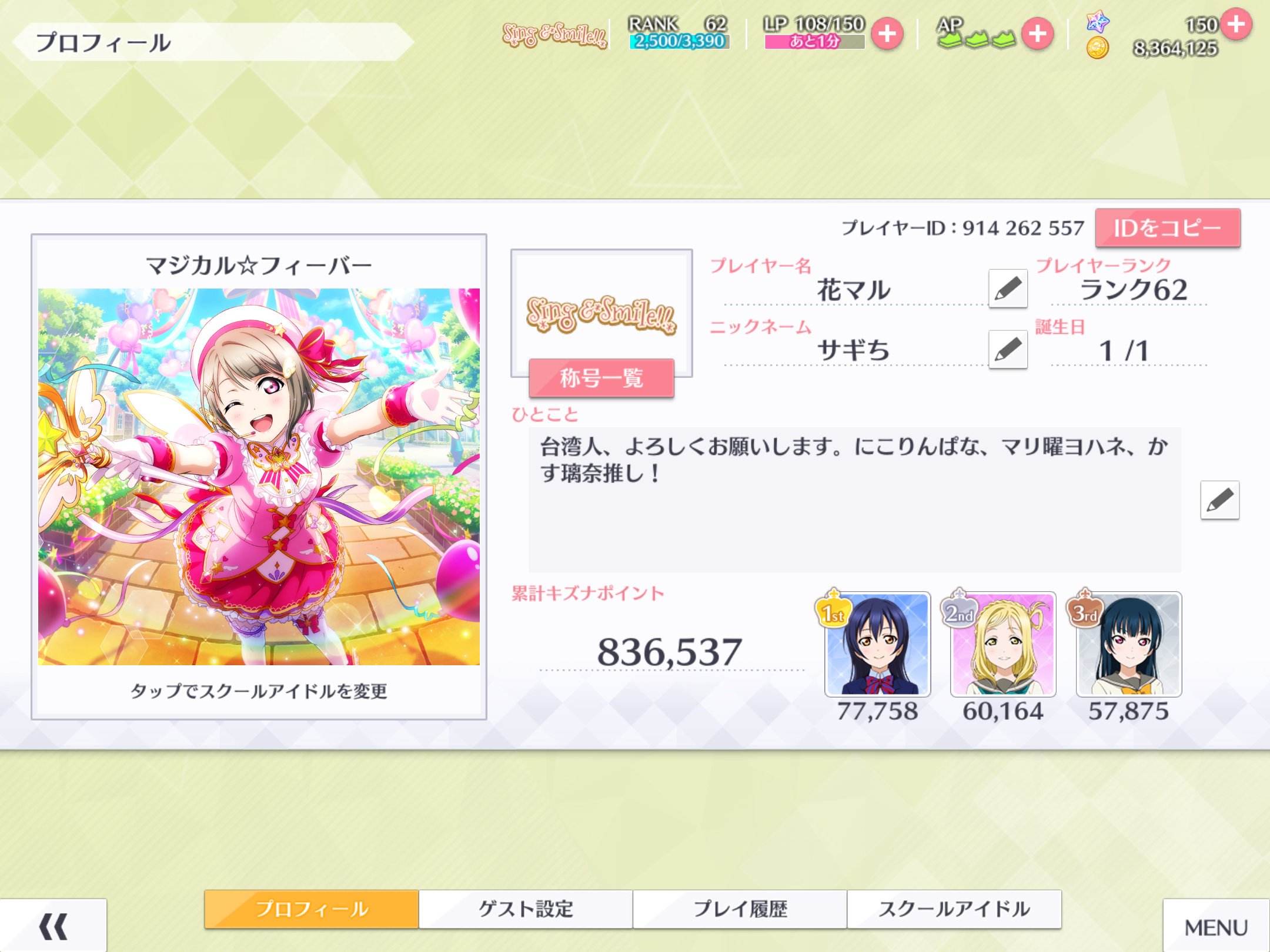Tap the gold coin icon

1097,48
